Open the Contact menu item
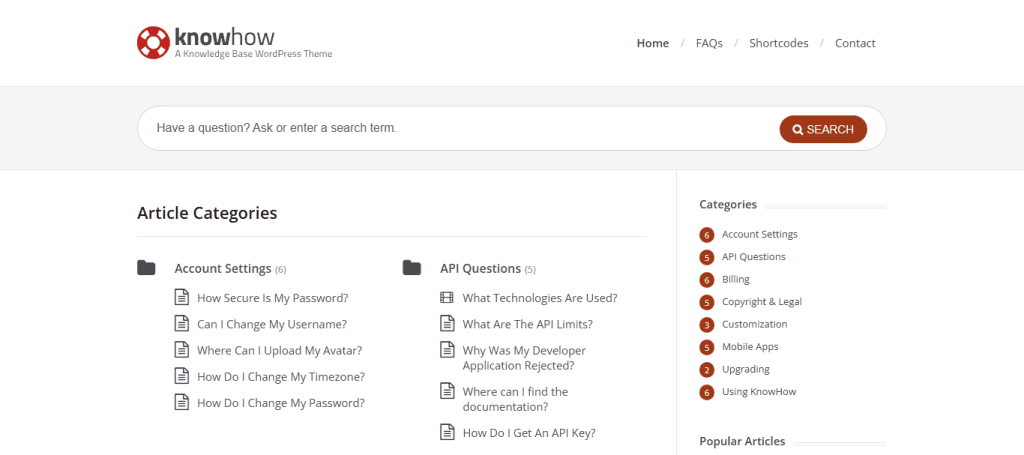Viewport: 1024px width, 455px height. pyautogui.click(x=855, y=43)
